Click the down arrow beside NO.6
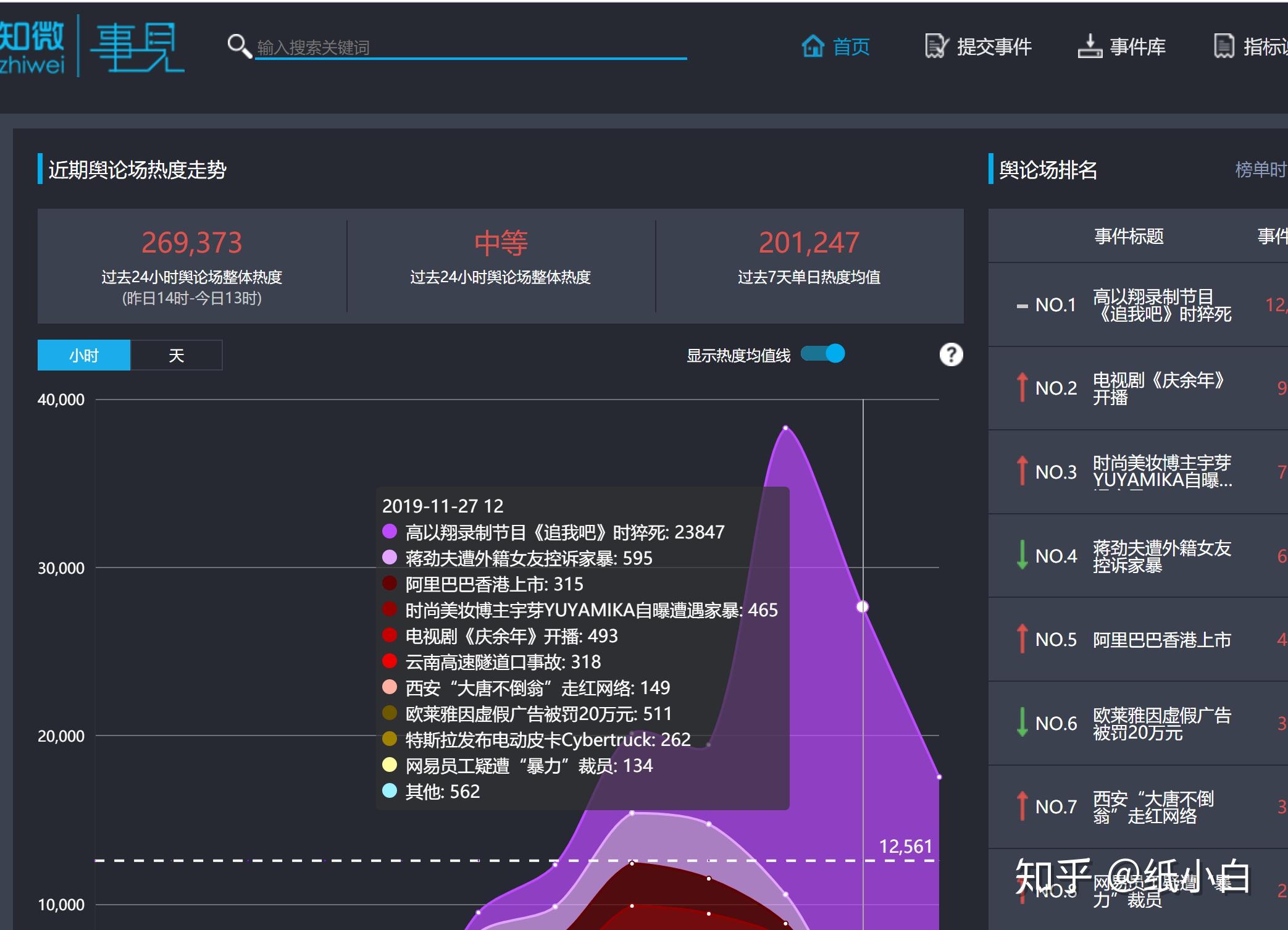 pyautogui.click(x=1022, y=723)
